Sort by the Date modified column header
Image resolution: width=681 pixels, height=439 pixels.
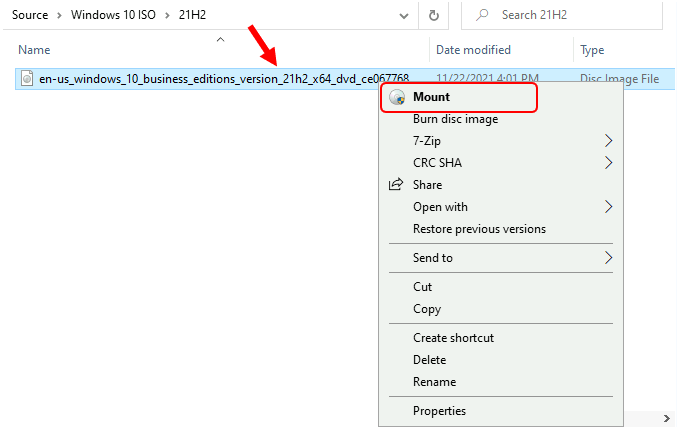tap(473, 50)
